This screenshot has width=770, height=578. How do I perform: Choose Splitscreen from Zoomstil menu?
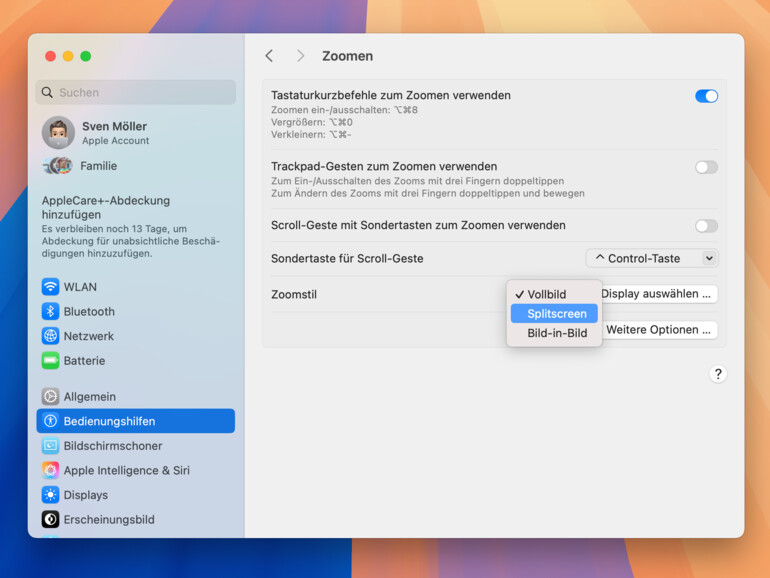(556, 314)
